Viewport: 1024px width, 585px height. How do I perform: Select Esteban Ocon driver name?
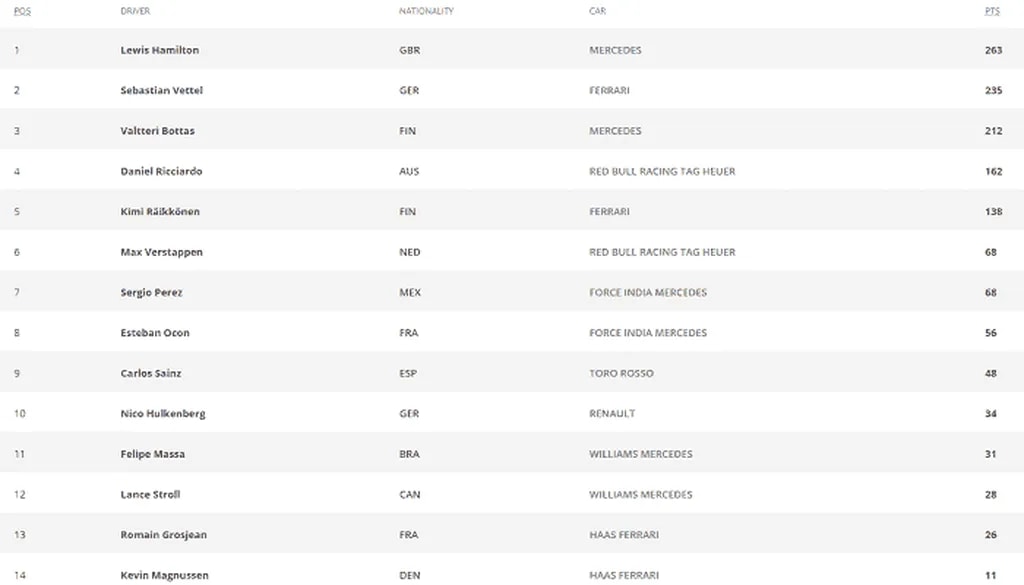[x=155, y=333]
